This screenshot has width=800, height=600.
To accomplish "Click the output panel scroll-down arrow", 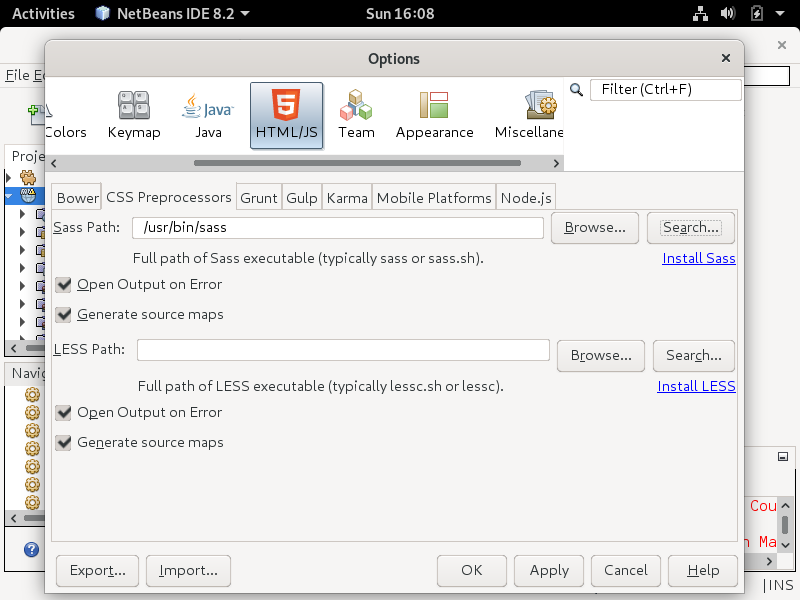I will click(x=785, y=545).
